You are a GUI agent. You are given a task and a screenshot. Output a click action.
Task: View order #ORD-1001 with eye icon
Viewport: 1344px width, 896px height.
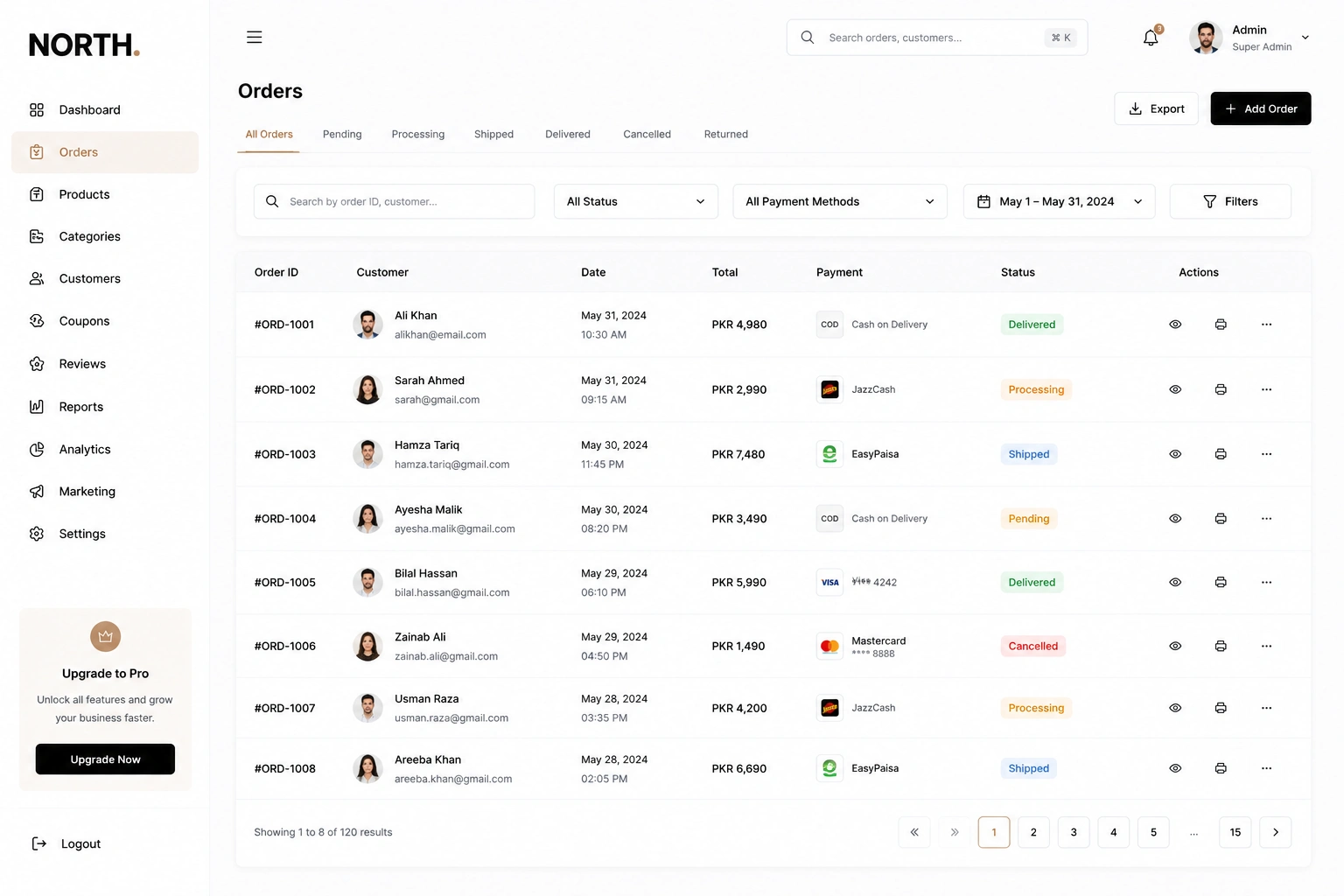(1175, 325)
